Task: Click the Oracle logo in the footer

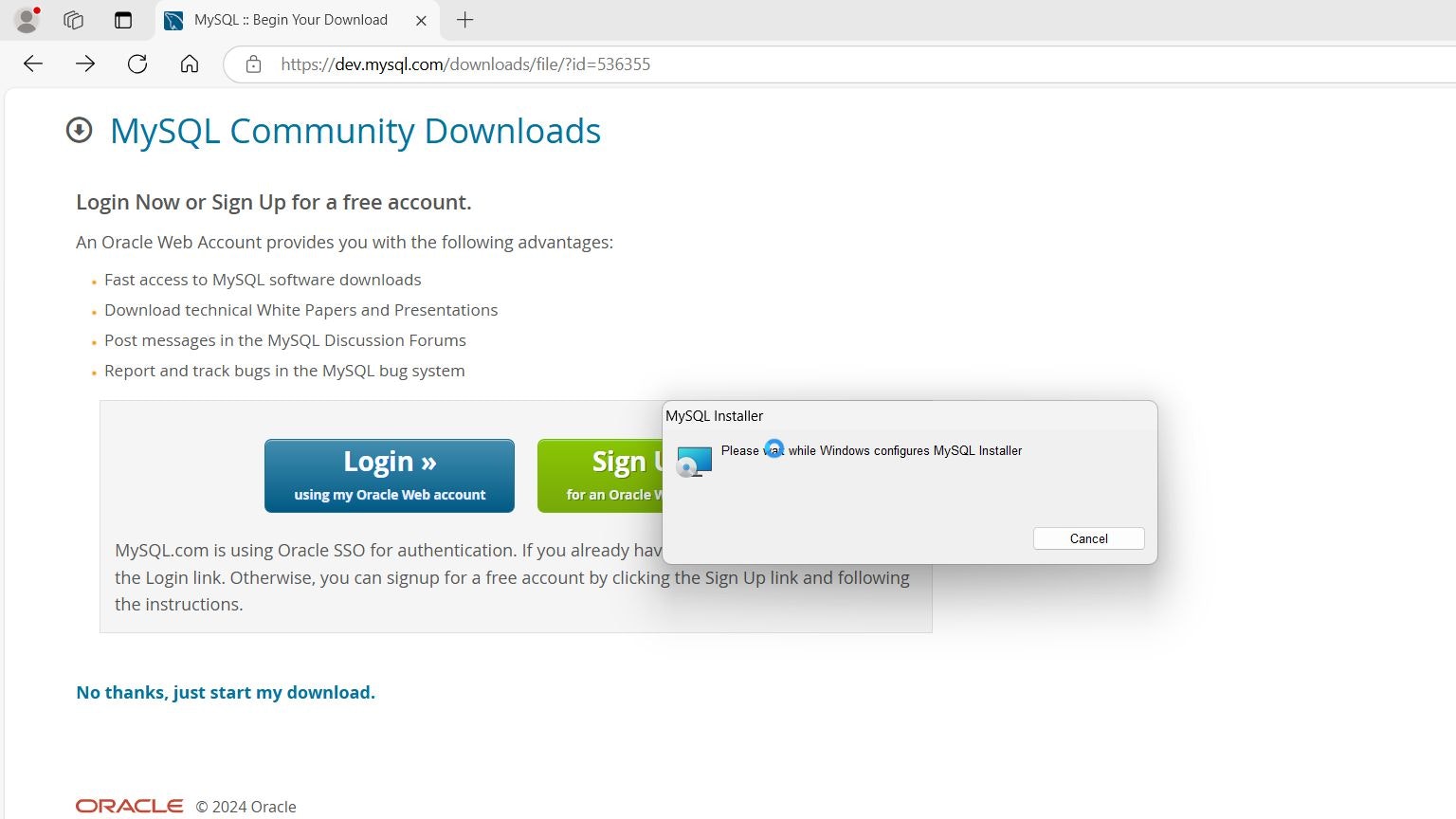Action: [x=130, y=806]
